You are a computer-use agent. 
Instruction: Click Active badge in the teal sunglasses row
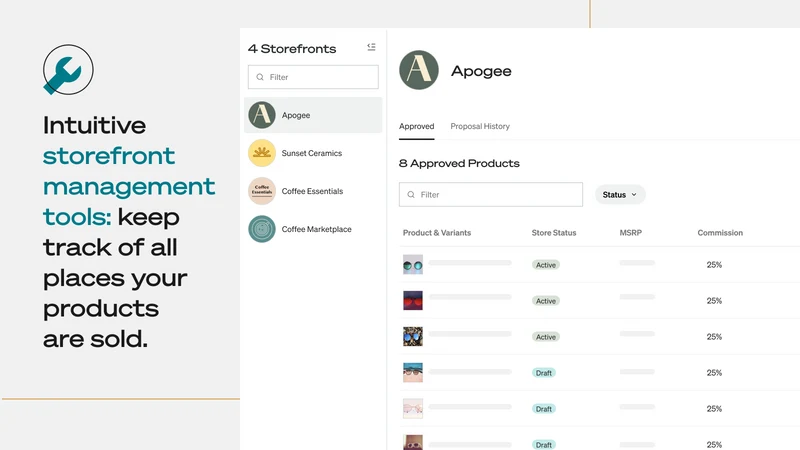[x=545, y=265]
